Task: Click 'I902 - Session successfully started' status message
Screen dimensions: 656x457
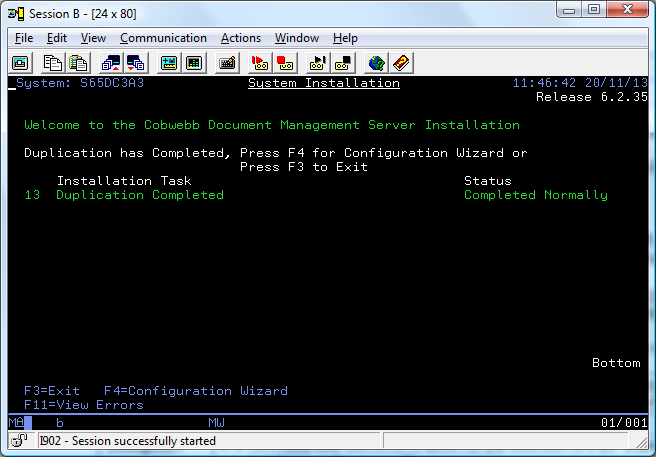Action: coord(128,441)
